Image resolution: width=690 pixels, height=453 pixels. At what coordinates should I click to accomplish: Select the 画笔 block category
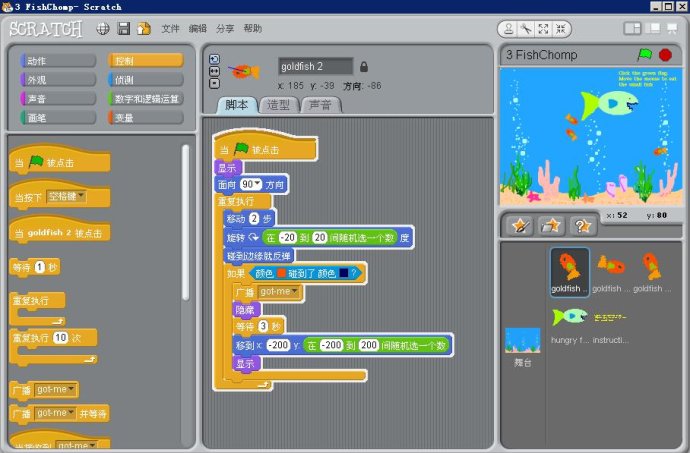click(58, 118)
